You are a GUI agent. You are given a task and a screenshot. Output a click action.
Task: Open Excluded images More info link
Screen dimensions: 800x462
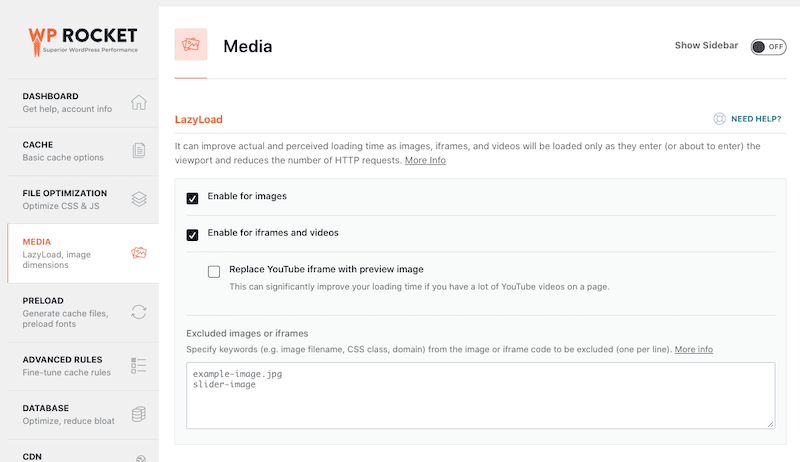(693, 349)
